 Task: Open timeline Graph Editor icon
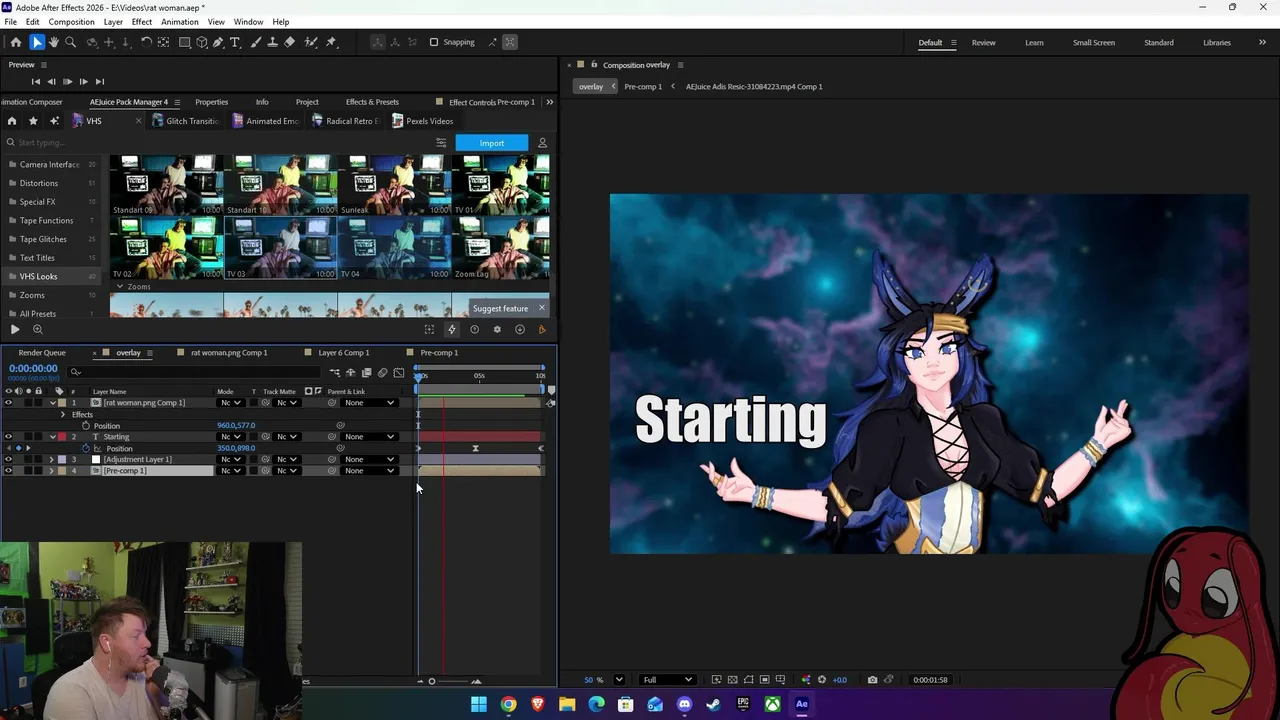398,373
